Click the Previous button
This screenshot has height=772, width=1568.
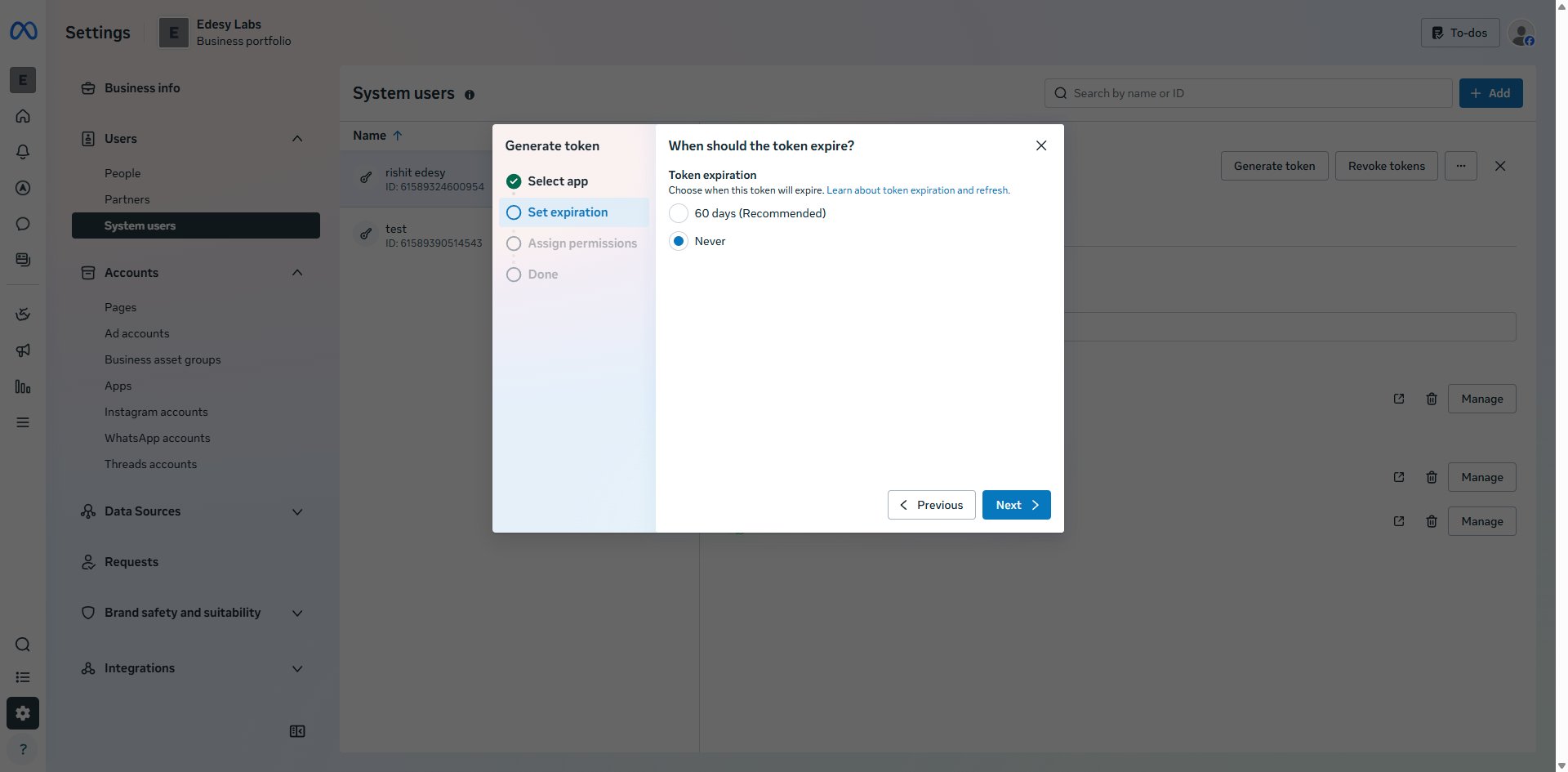932,505
